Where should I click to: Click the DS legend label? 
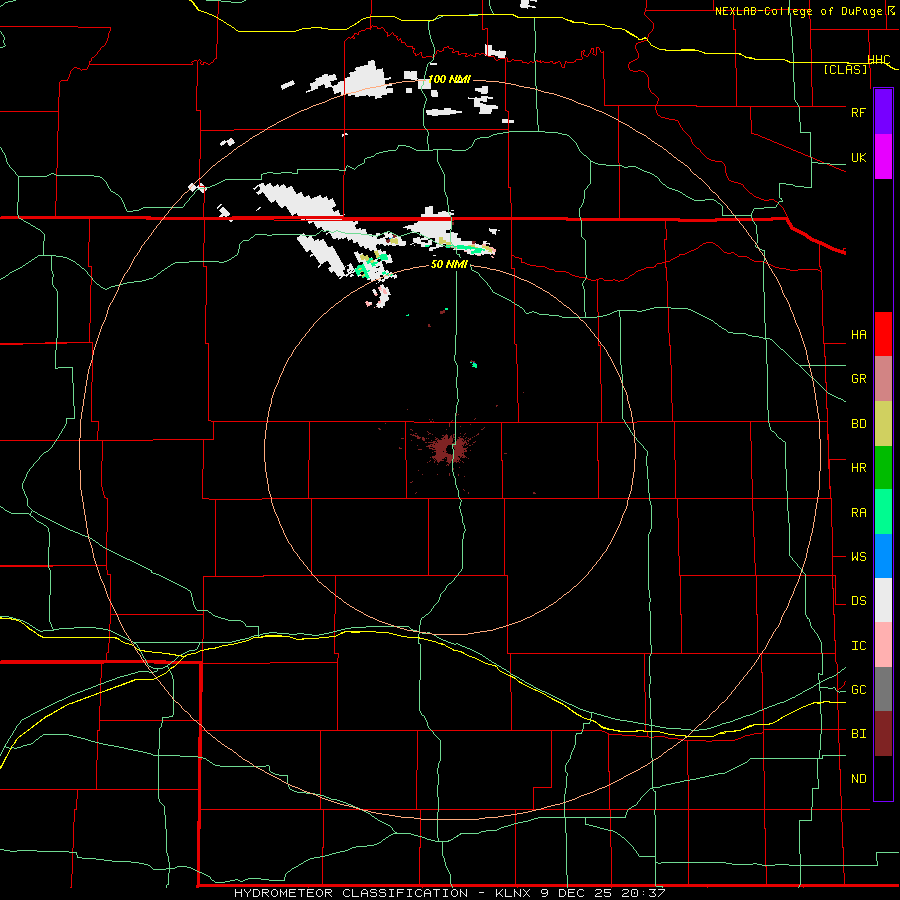(x=858, y=601)
